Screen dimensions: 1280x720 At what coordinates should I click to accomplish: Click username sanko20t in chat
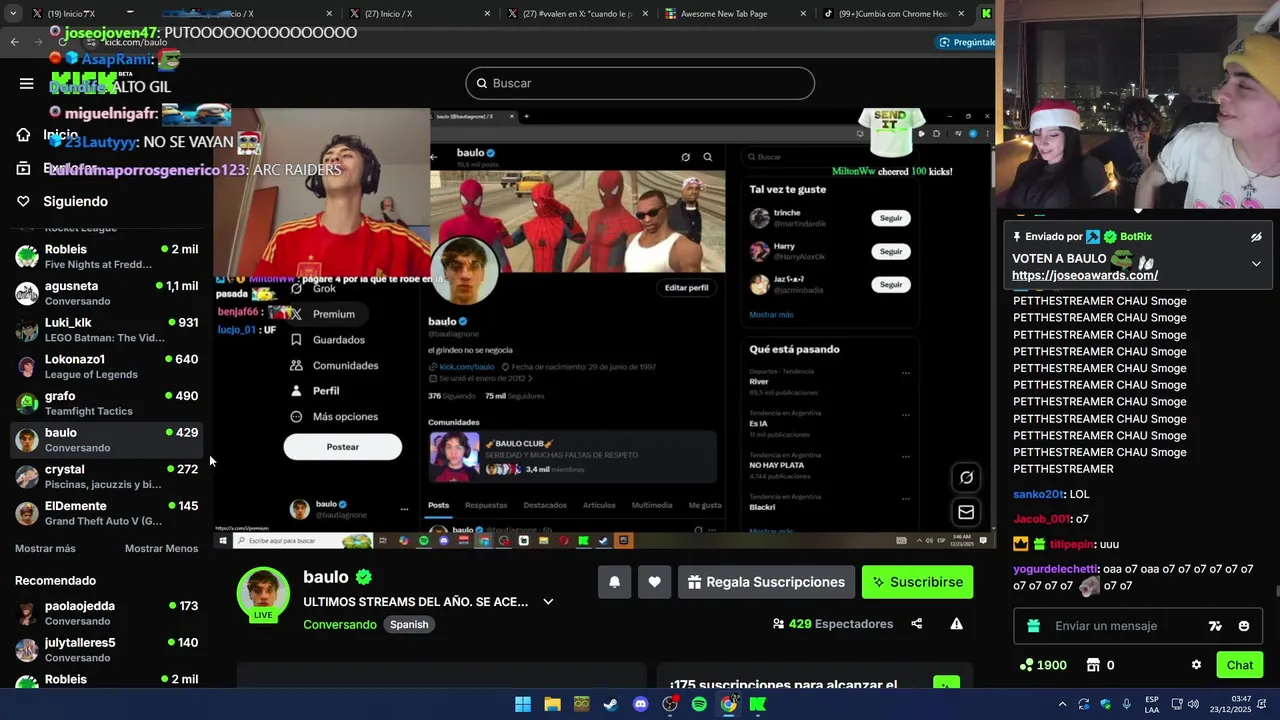(x=1038, y=494)
